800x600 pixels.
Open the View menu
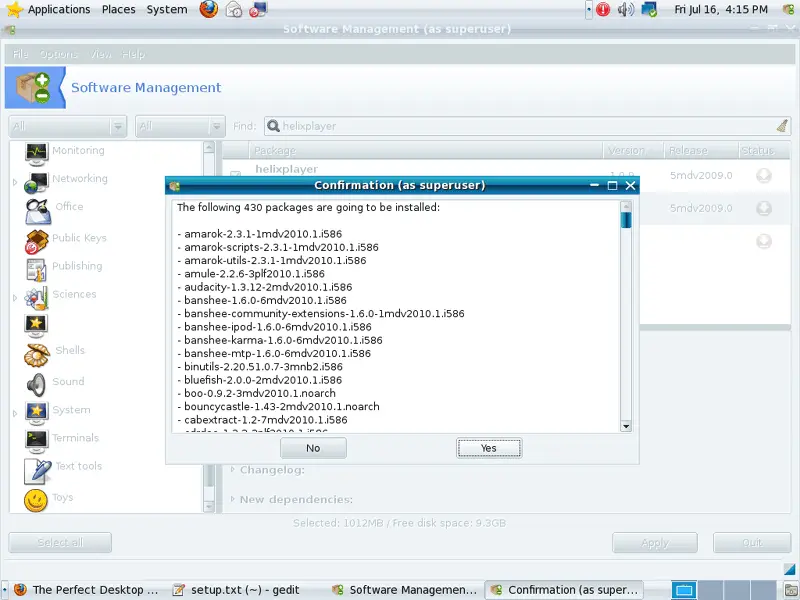point(101,54)
